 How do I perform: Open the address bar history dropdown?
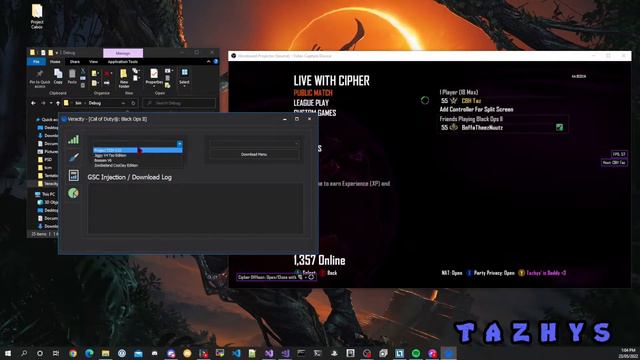(123, 103)
